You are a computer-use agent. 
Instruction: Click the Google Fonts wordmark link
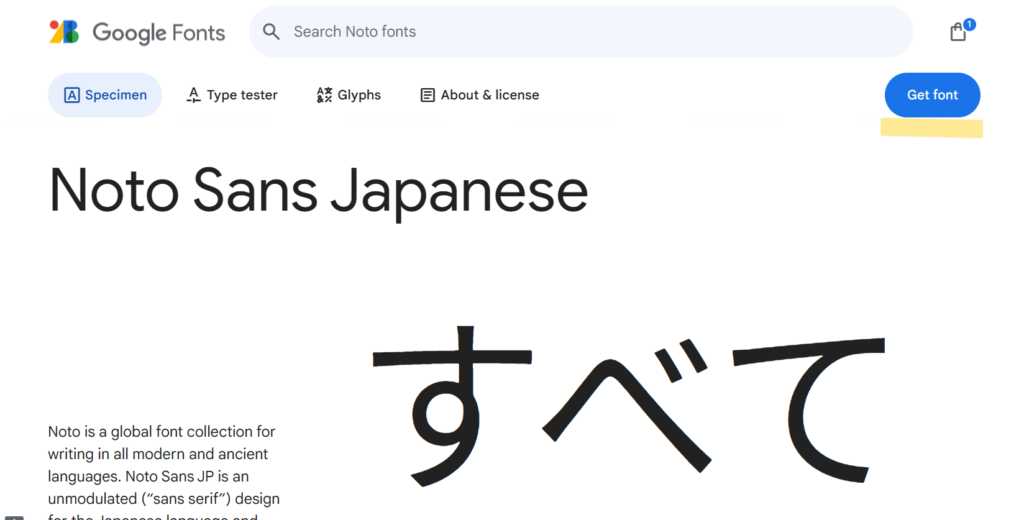point(159,33)
